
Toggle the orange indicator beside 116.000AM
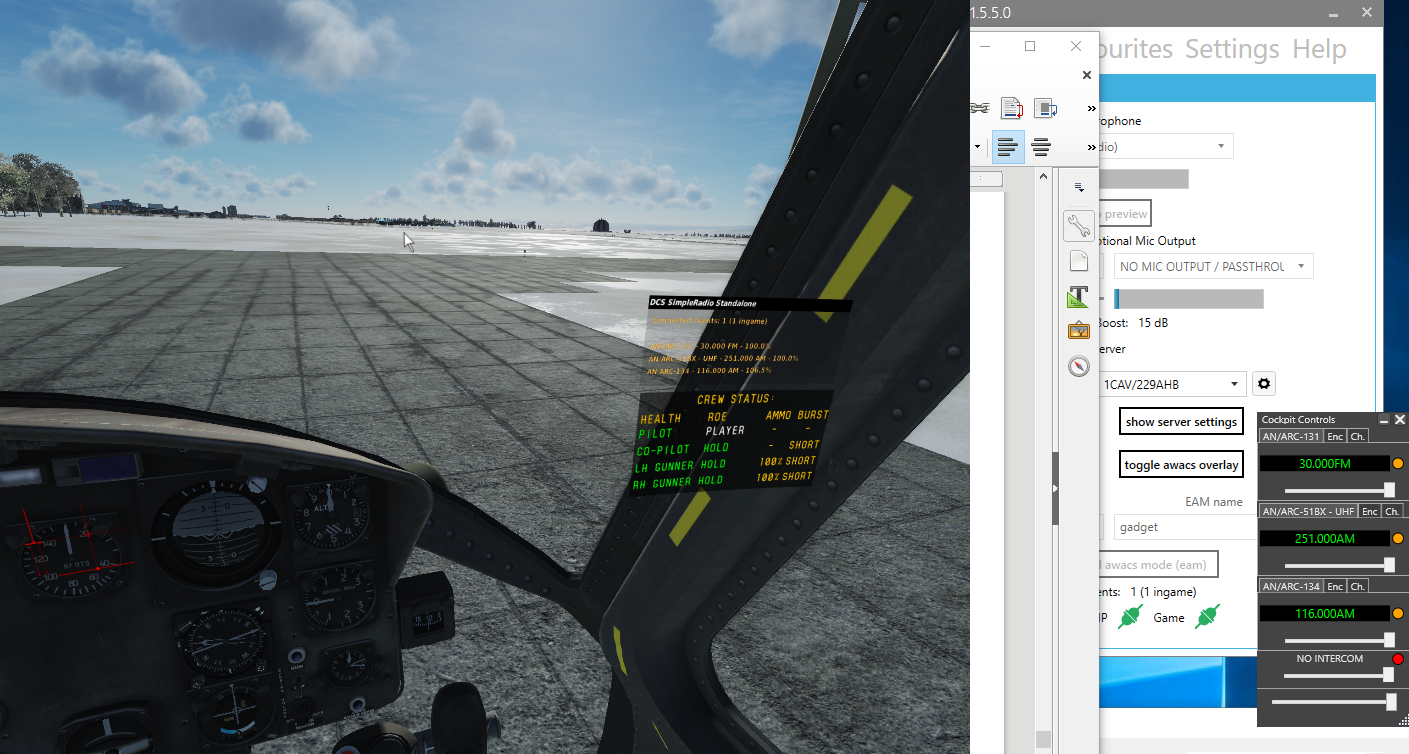tap(1398, 613)
